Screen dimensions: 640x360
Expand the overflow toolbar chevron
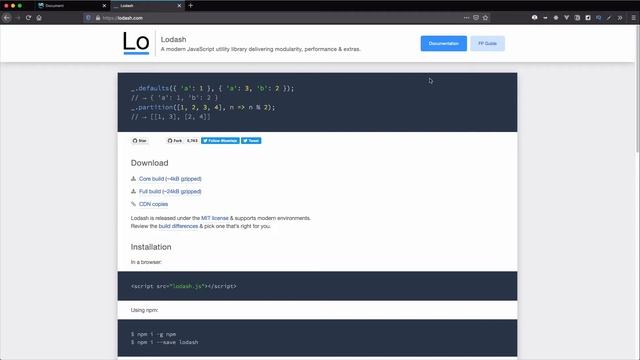click(620, 18)
